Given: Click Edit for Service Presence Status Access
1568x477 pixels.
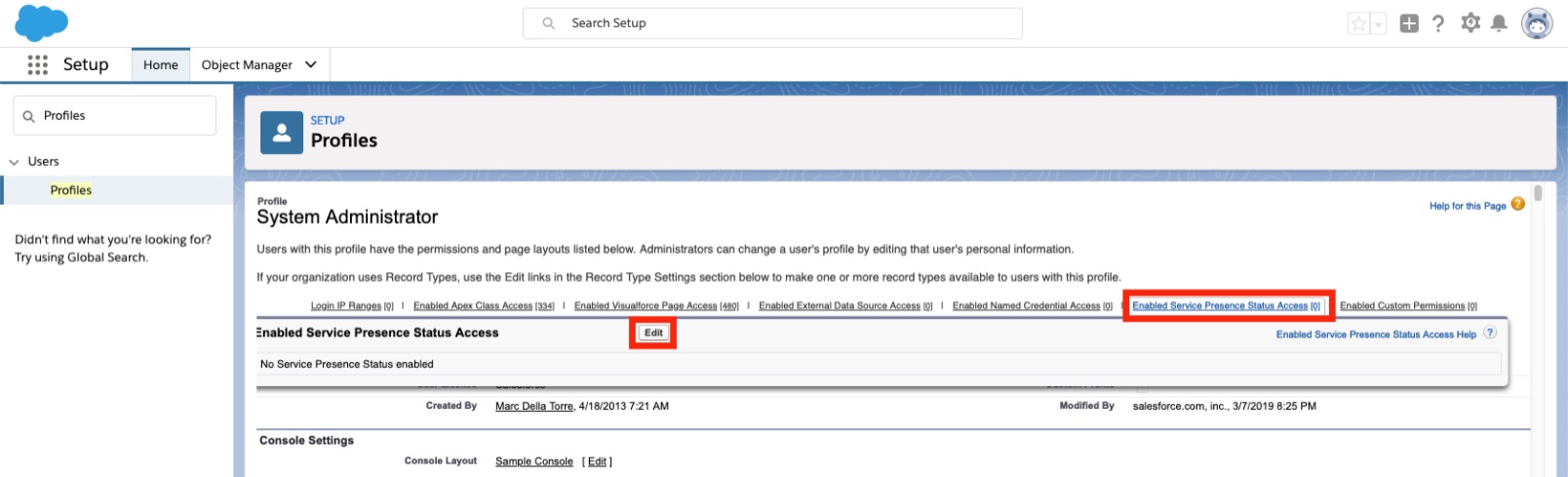Looking at the screenshot, I should pyautogui.click(x=653, y=333).
